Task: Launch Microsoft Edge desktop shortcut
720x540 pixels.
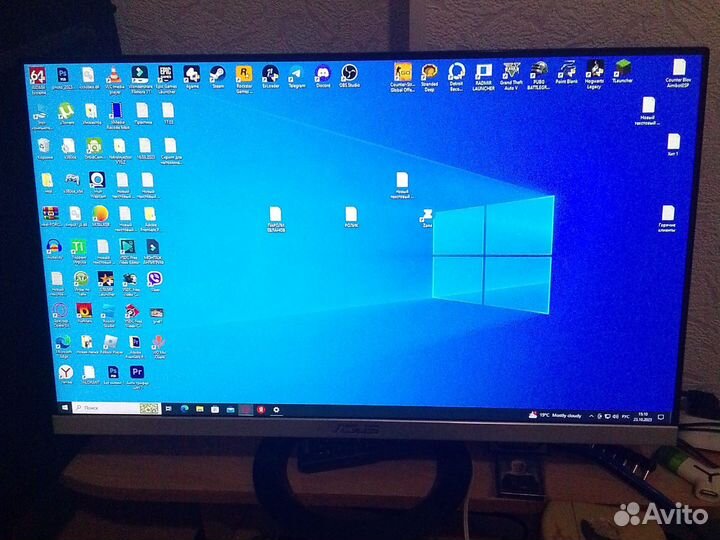Action: point(63,347)
